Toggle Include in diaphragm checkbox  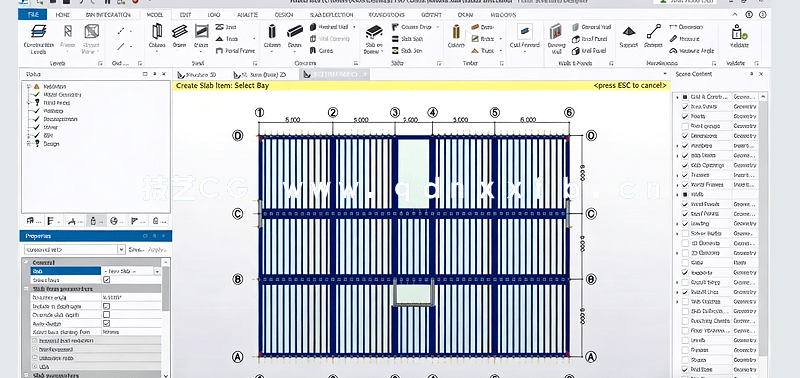click(x=106, y=306)
